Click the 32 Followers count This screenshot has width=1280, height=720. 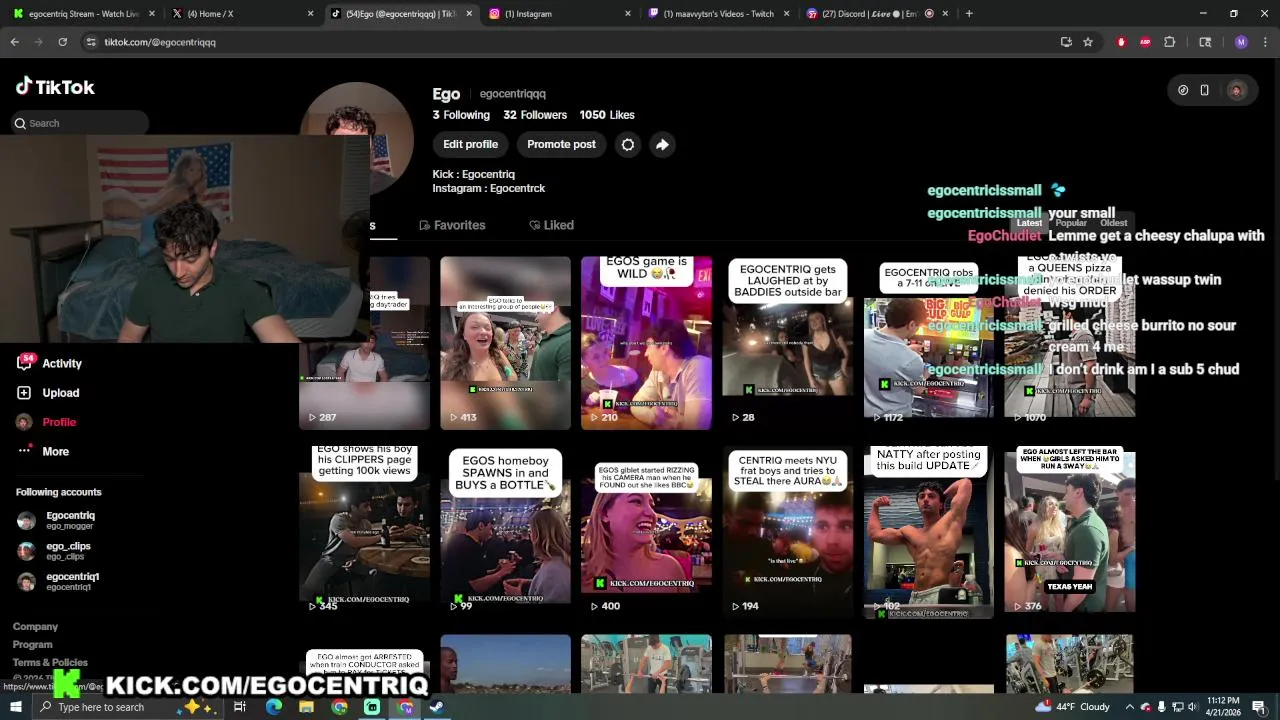point(535,115)
